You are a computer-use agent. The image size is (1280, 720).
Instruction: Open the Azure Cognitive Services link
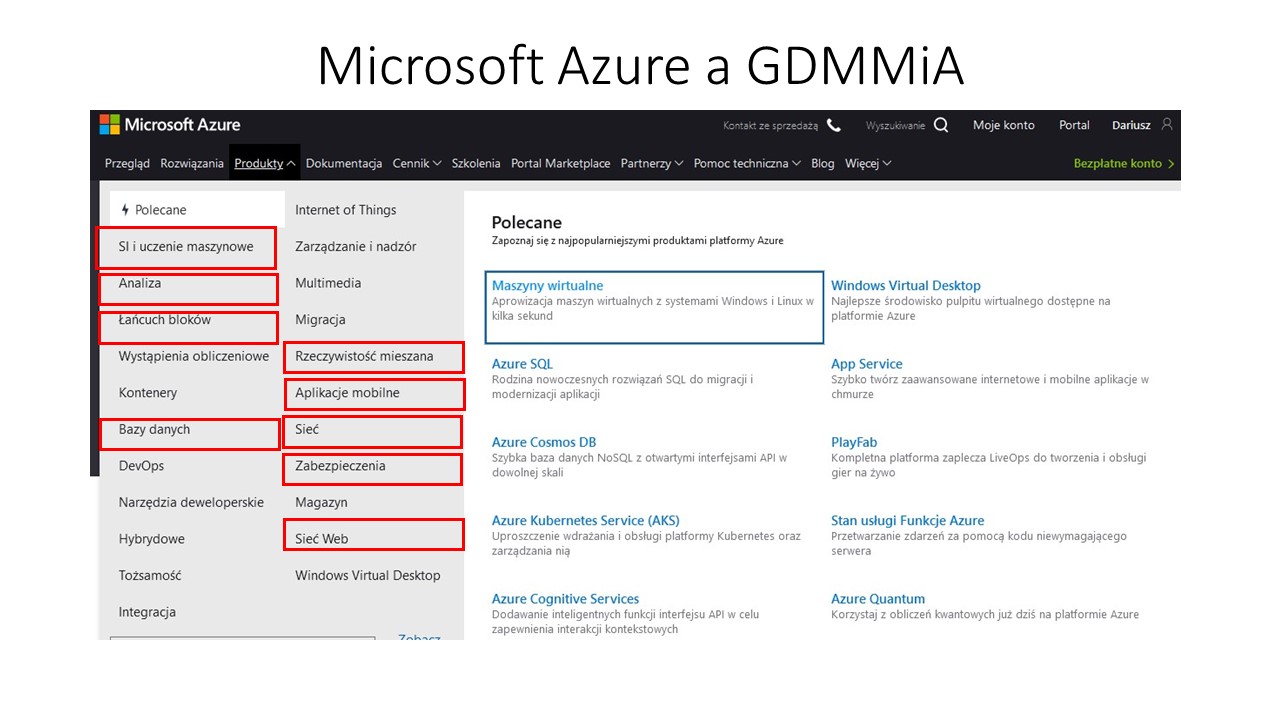pos(566,599)
